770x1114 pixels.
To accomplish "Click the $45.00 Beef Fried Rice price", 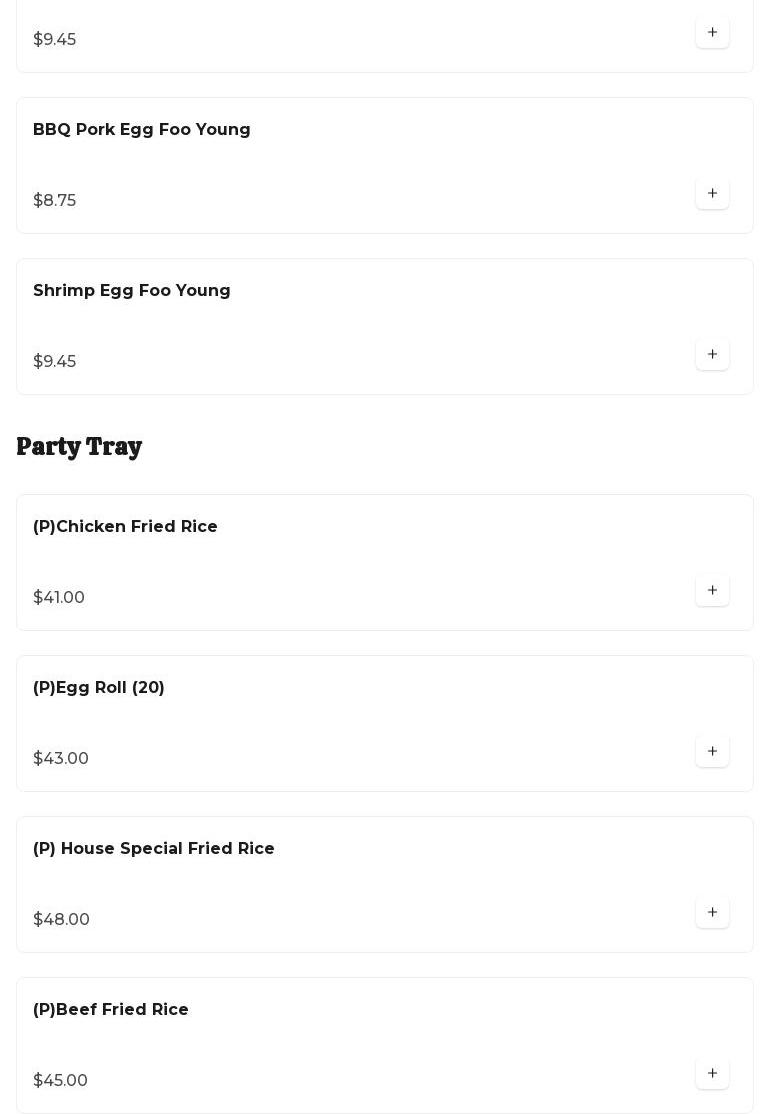I will pyautogui.click(x=60, y=1081).
